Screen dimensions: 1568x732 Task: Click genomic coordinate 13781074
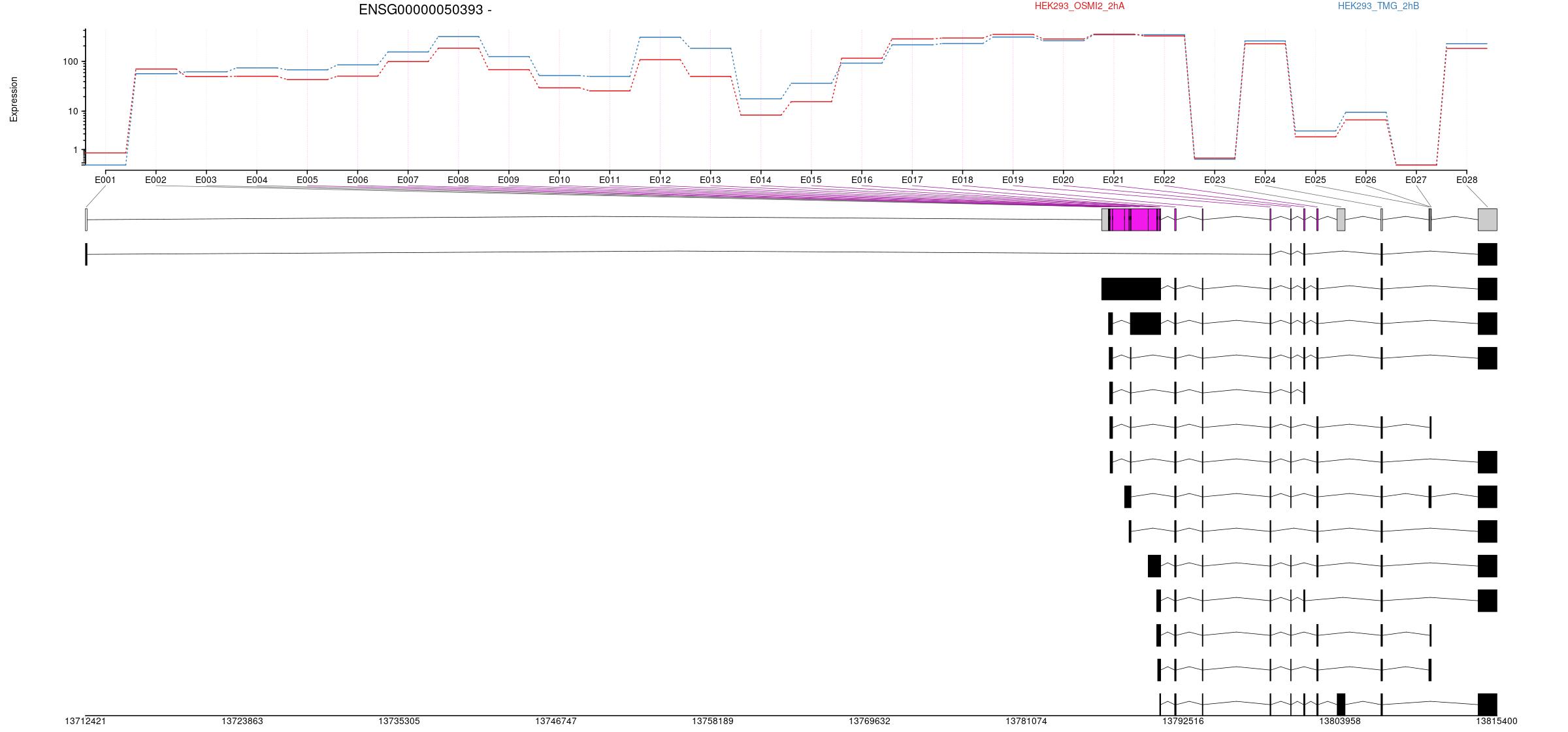click(1026, 721)
